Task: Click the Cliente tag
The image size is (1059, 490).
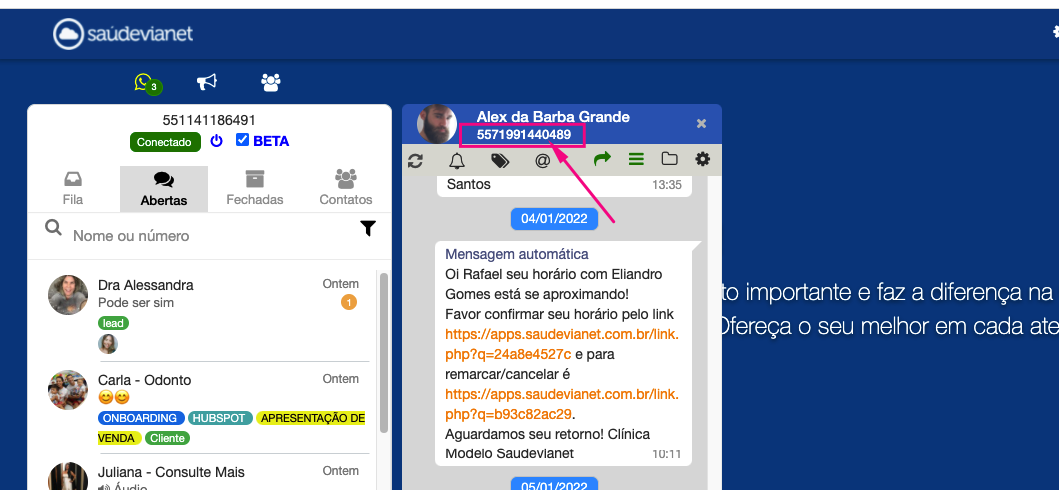Action: pos(167,439)
